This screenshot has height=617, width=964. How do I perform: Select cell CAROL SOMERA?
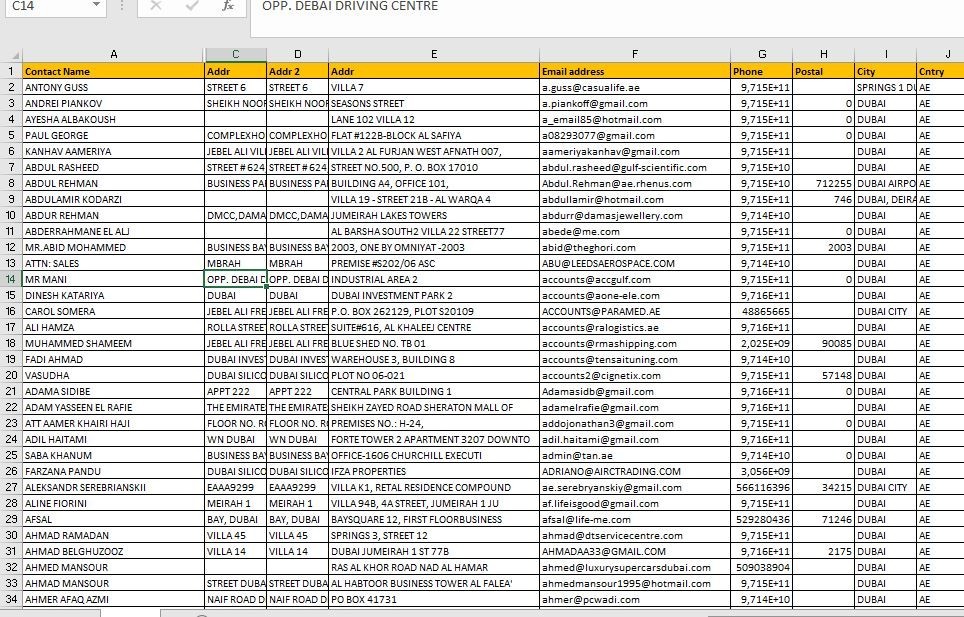pos(114,311)
